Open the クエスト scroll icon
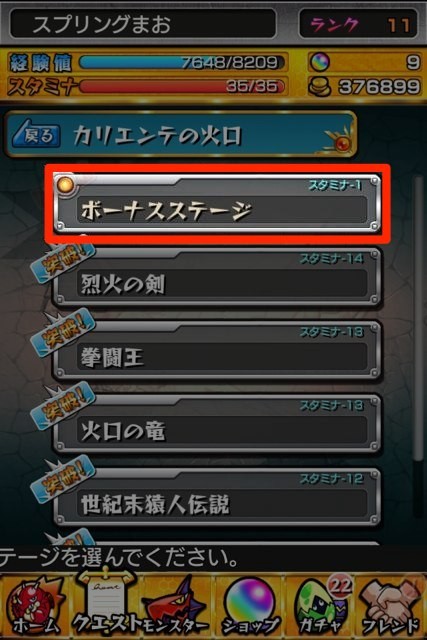The width and height of the screenshot is (427, 640). point(107,603)
